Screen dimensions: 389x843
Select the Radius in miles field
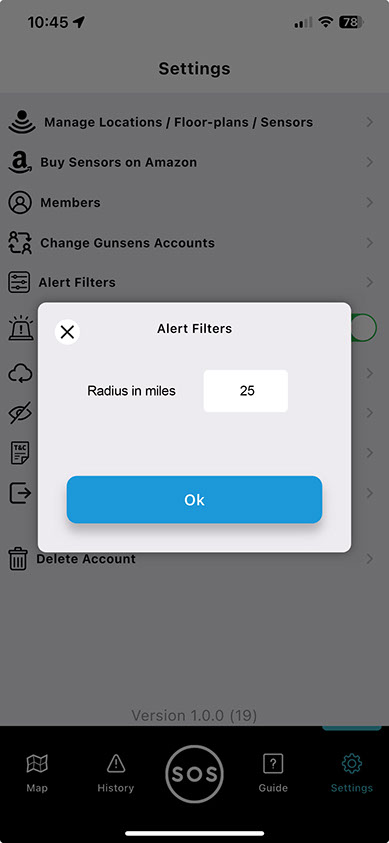(x=246, y=391)
